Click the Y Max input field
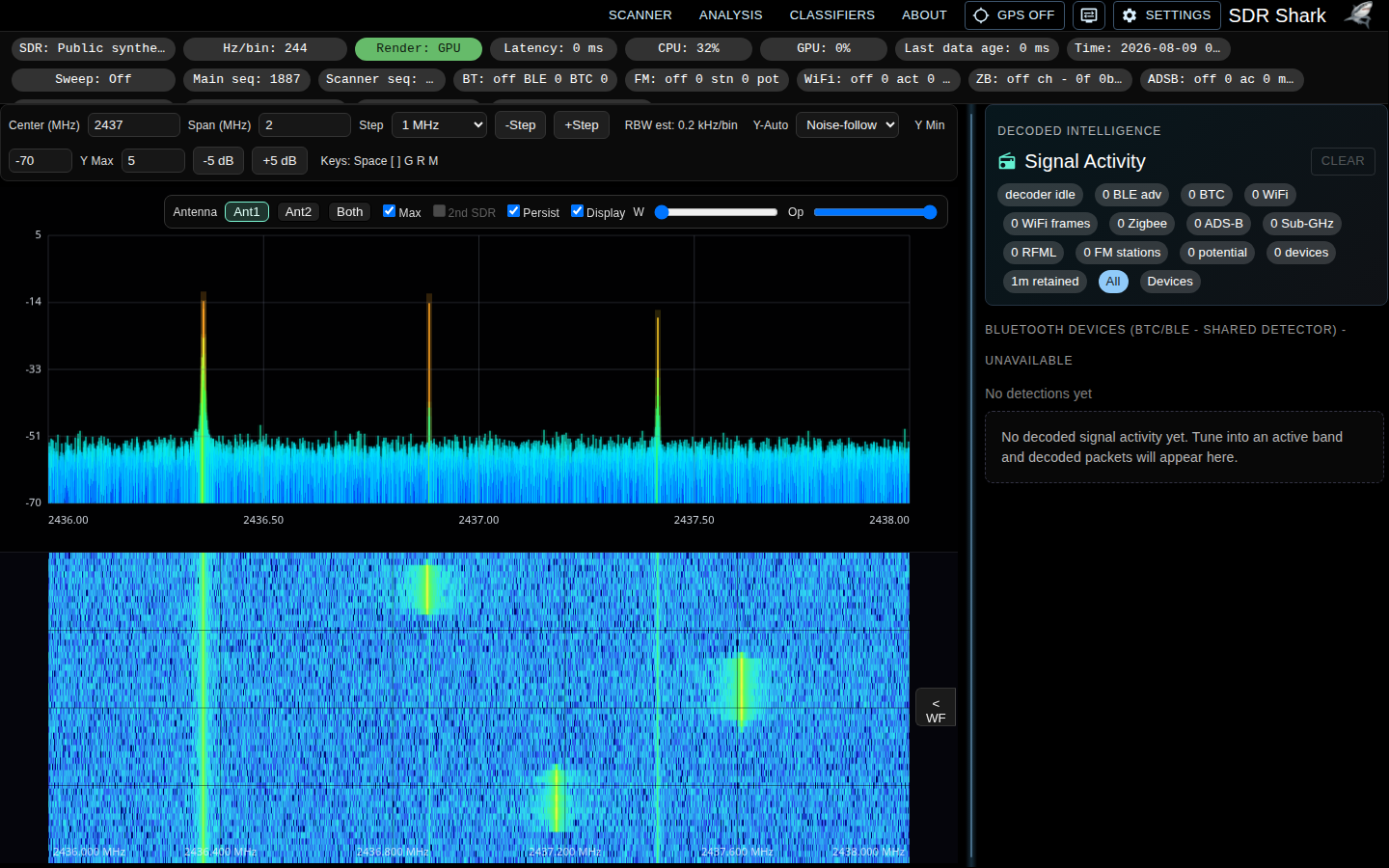The height and width of the screenshot is (868, 1389). (153, 161)
